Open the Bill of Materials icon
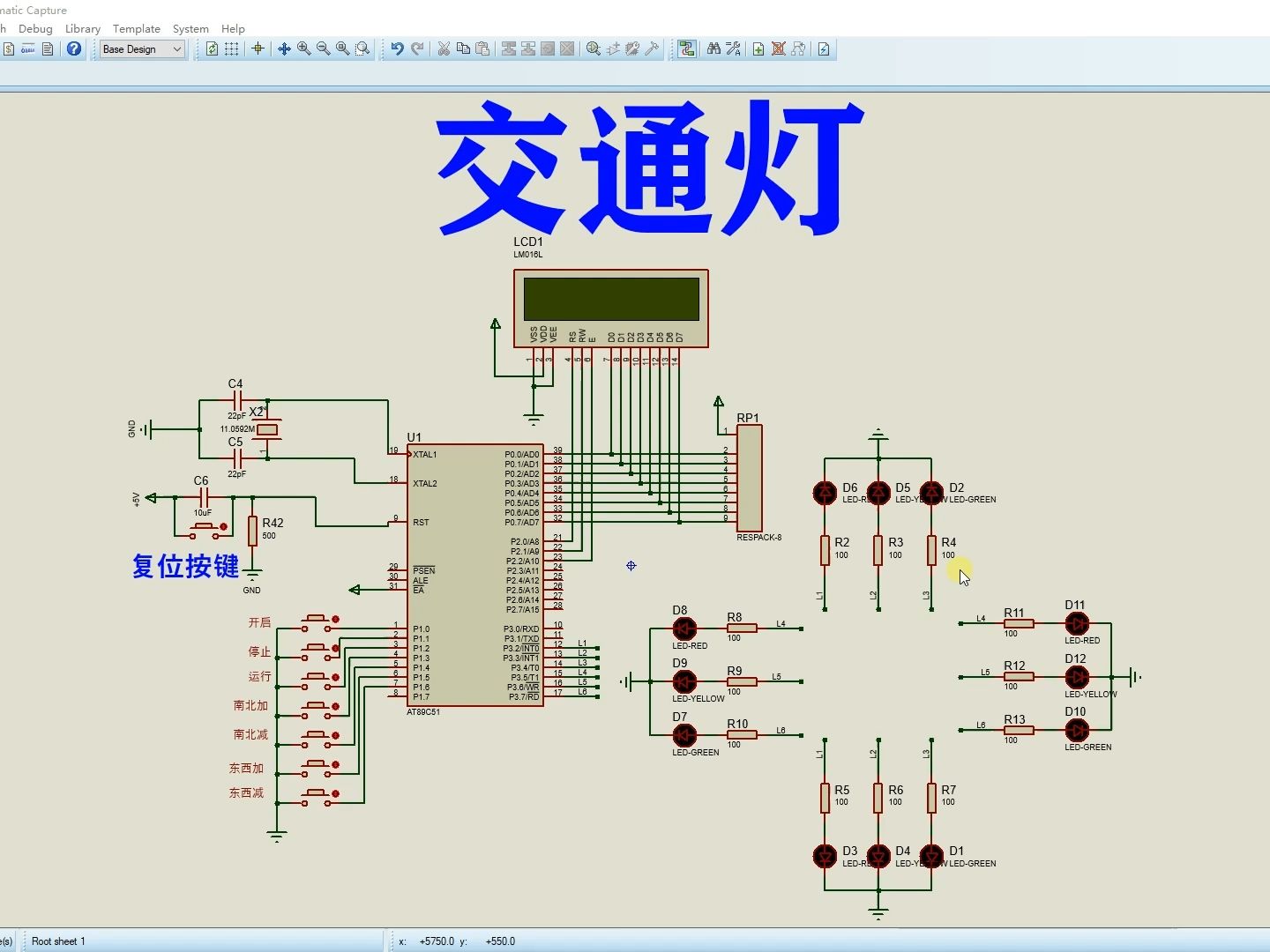 pyautogui.click(x=9, y=48)
